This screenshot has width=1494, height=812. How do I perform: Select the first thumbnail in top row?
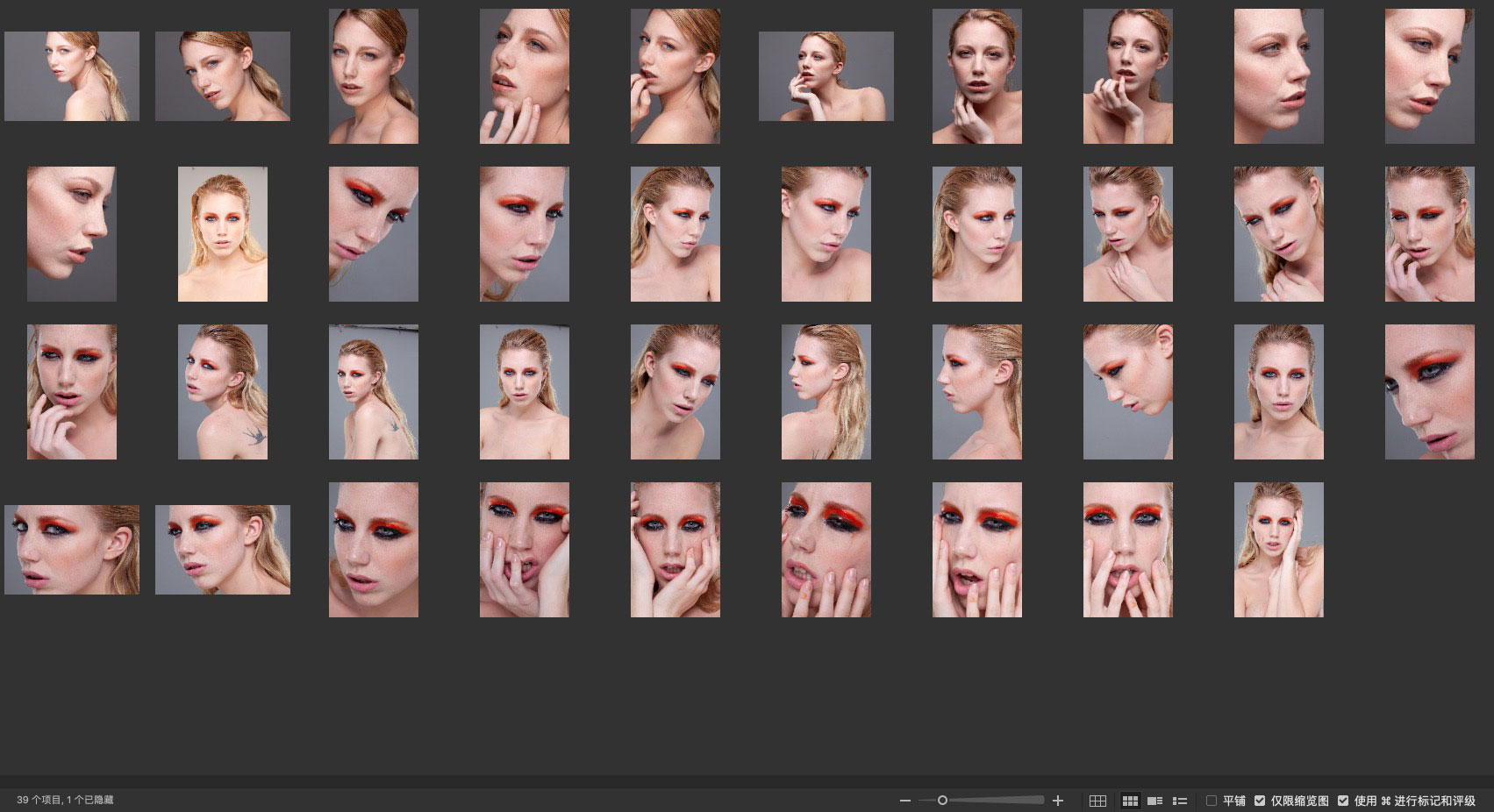point(72,76)
